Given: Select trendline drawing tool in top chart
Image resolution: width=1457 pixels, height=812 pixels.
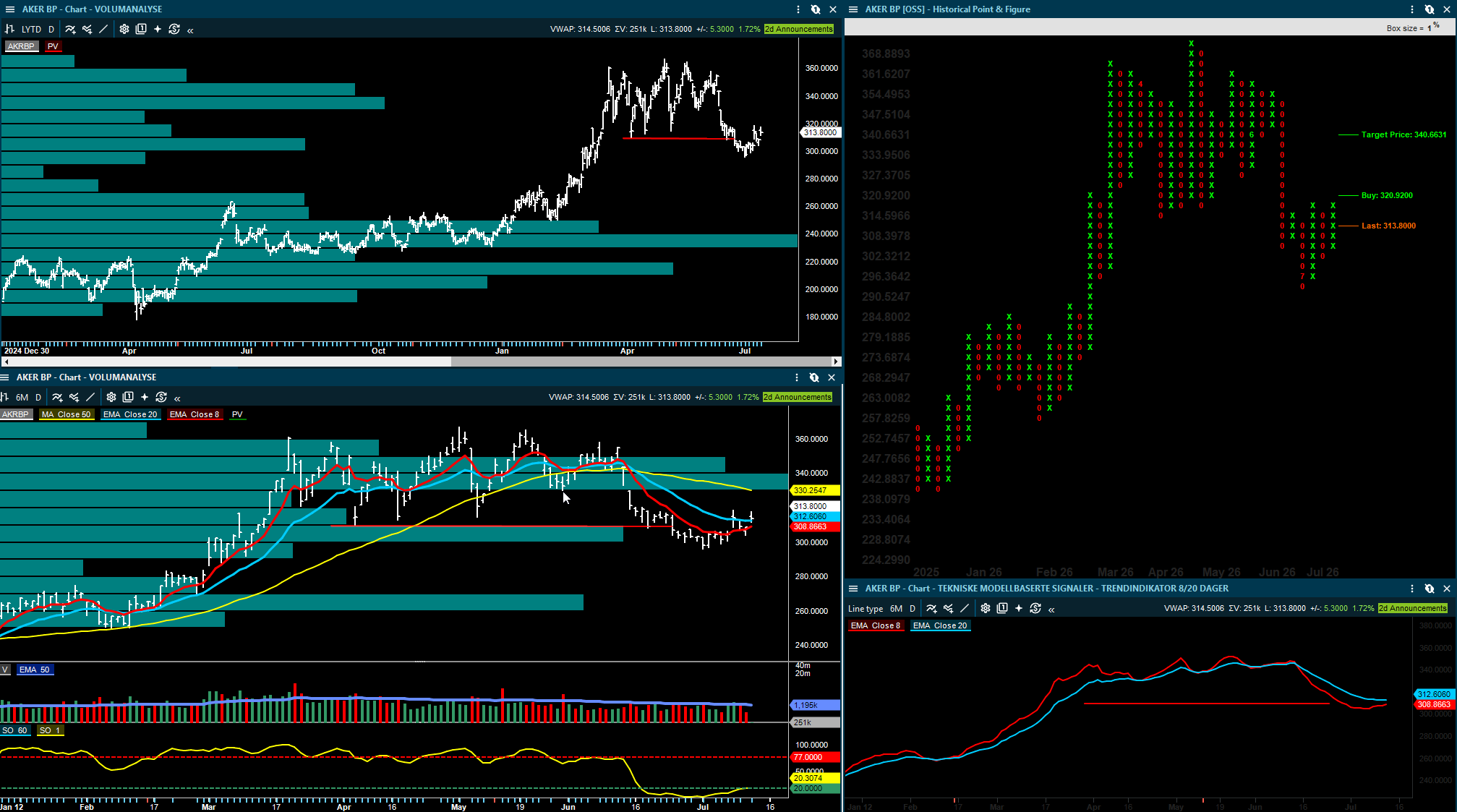Looking at the screenshot, I should 103,30.
